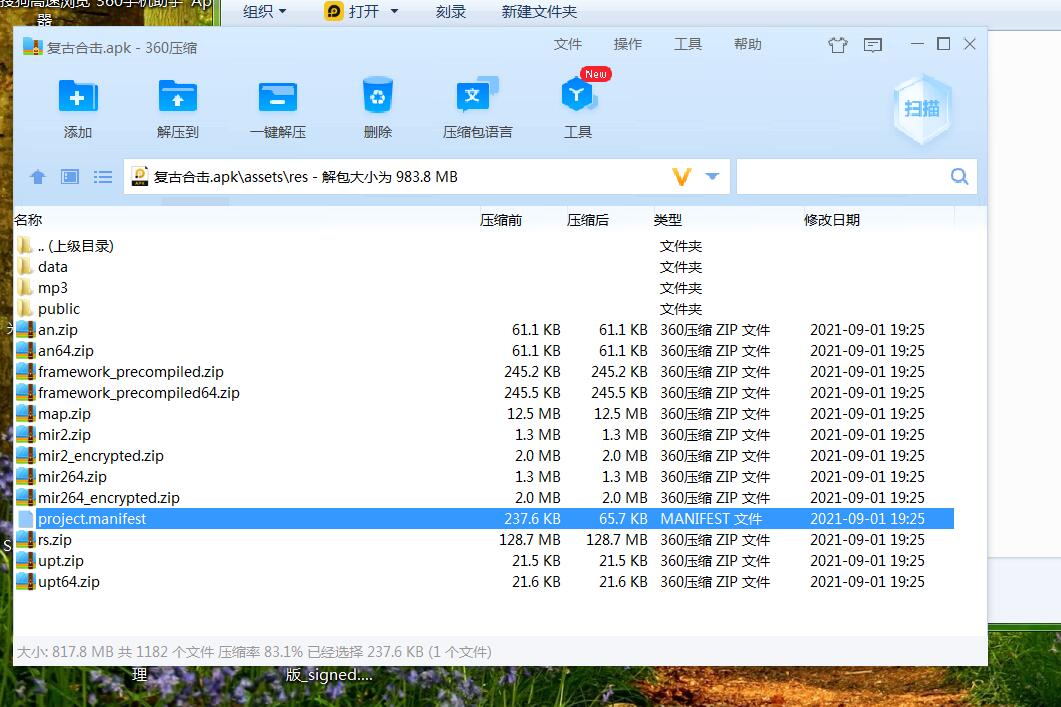Open the 工具 toolbox icon with New badge

(x=577, y=98)
